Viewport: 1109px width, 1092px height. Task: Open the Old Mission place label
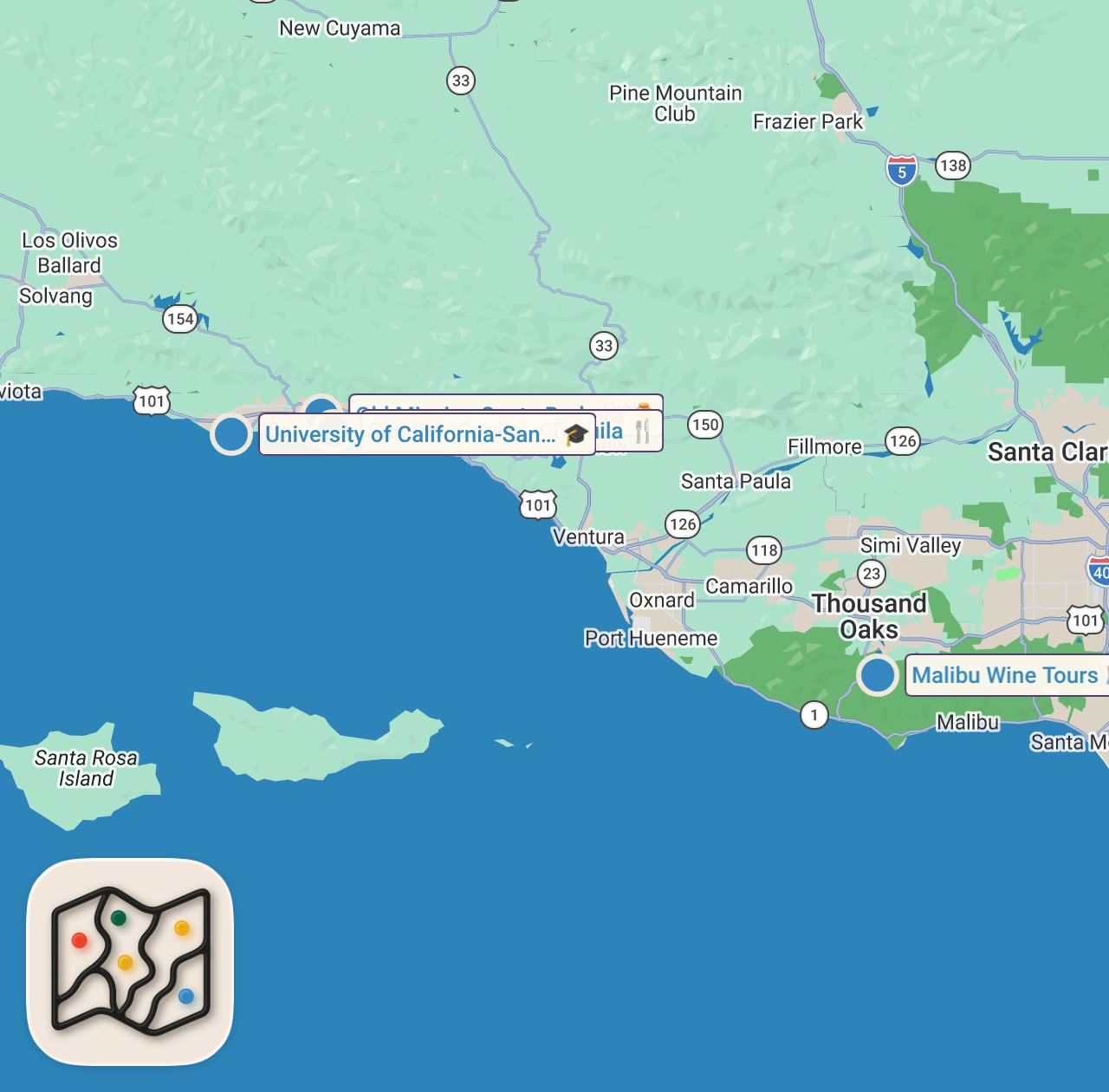pyautogui.click(x=506, y=404)
